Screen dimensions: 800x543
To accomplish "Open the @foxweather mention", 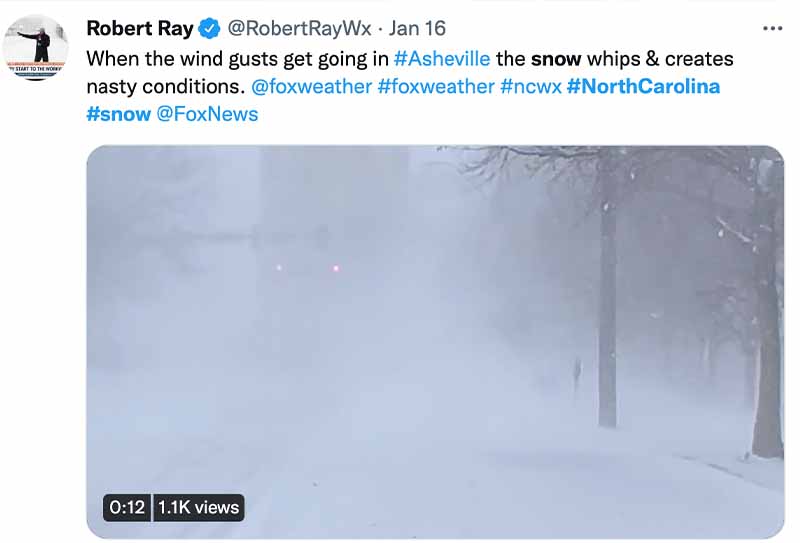I will coord(312,87).
